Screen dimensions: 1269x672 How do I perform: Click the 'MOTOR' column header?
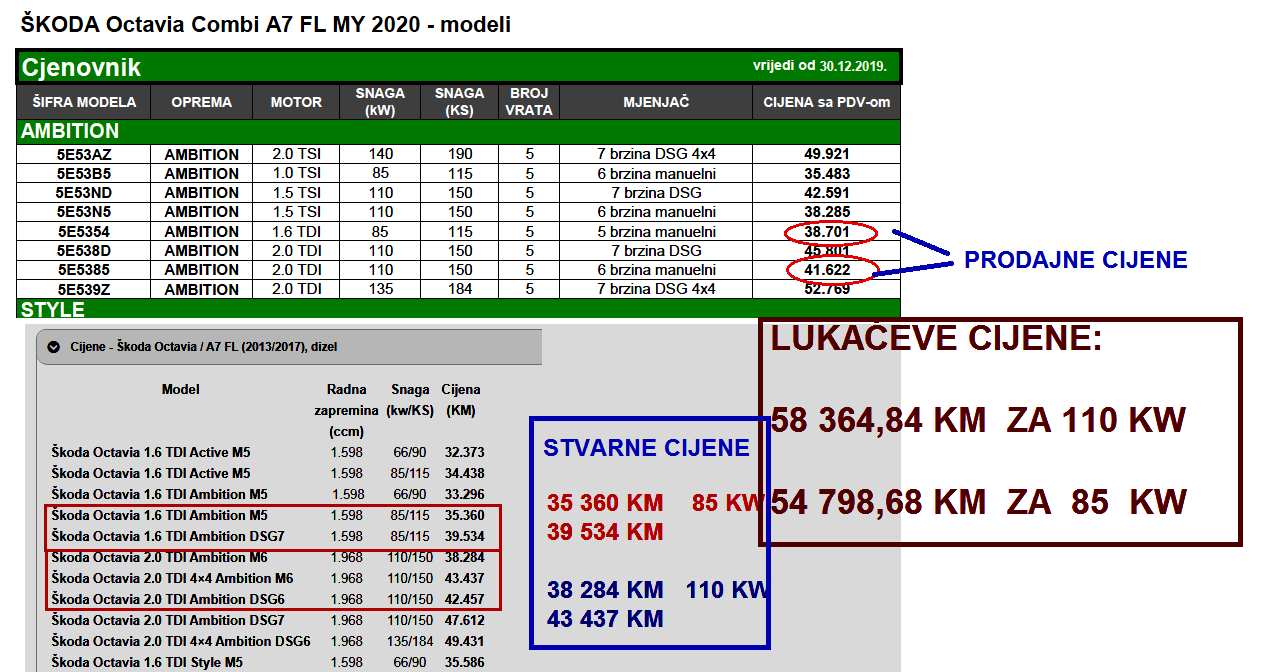[296, 102]
